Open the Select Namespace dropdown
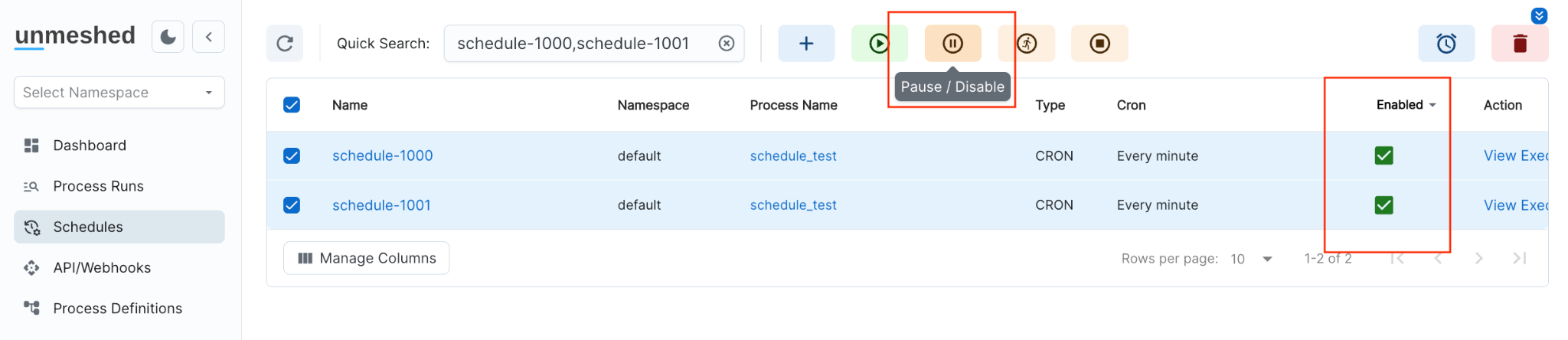The image size is (1568, 340). coord(119,93)
